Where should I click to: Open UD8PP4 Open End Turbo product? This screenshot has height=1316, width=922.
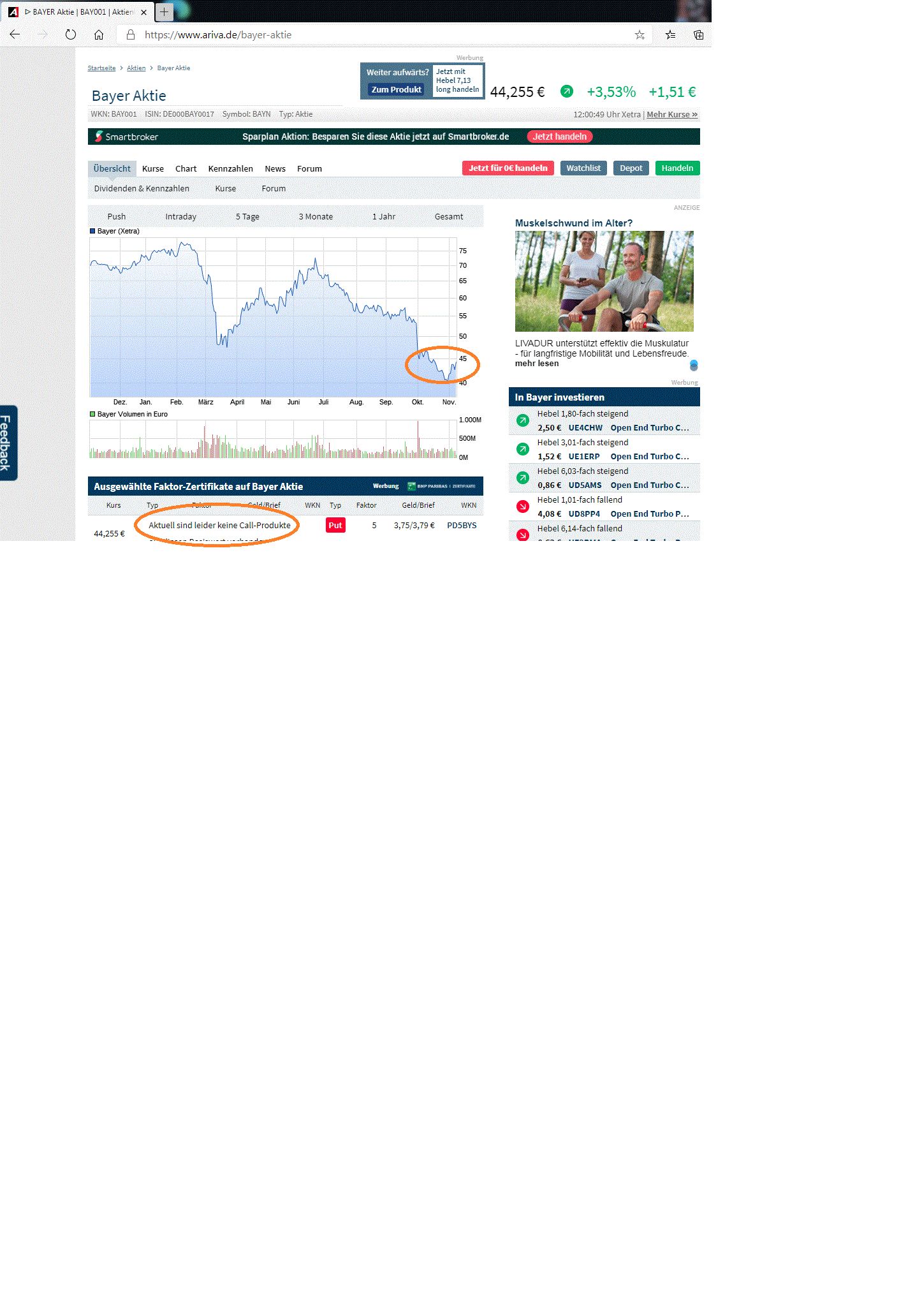(x=613, y=514)
